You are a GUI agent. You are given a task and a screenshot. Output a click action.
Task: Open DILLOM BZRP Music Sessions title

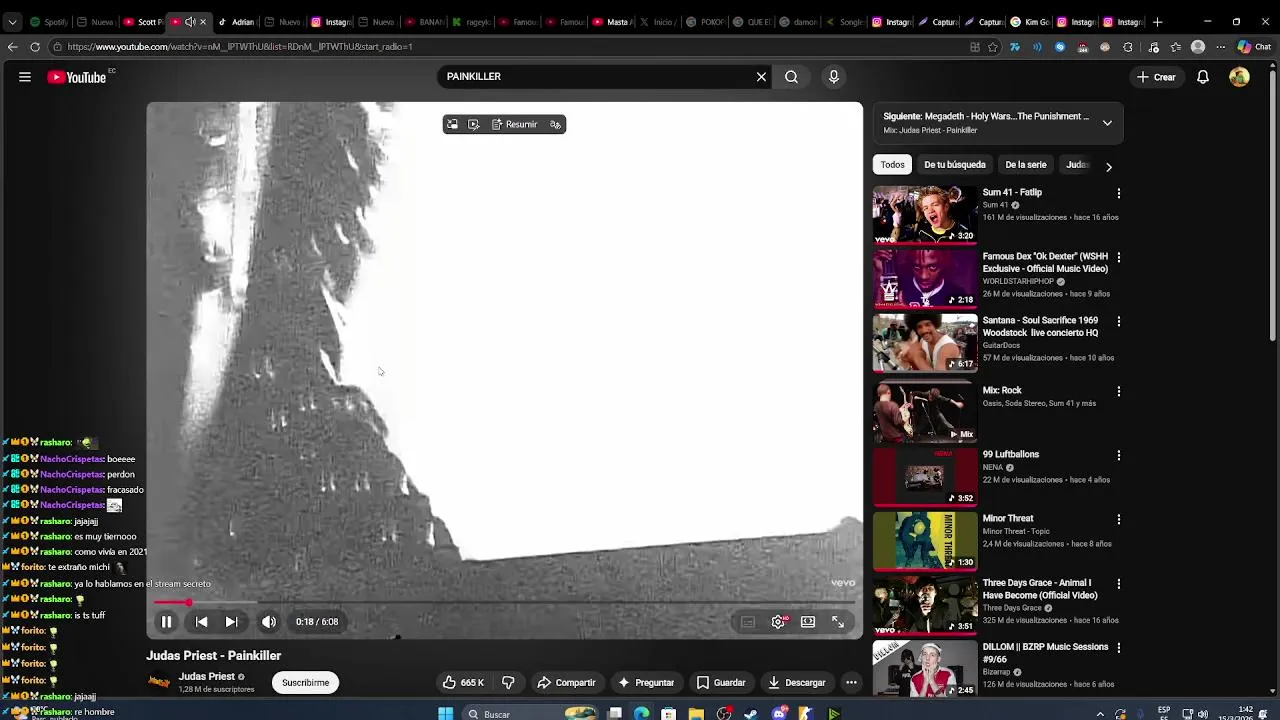coord(1045,653)
